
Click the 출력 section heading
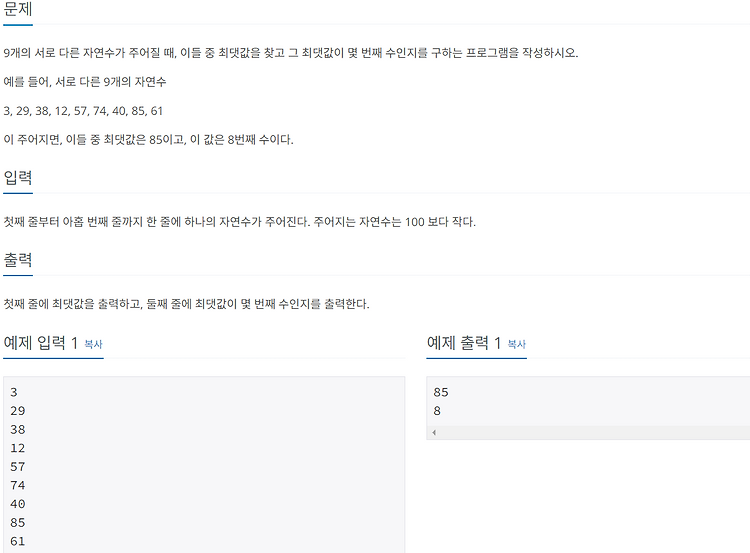click(18, 260)
